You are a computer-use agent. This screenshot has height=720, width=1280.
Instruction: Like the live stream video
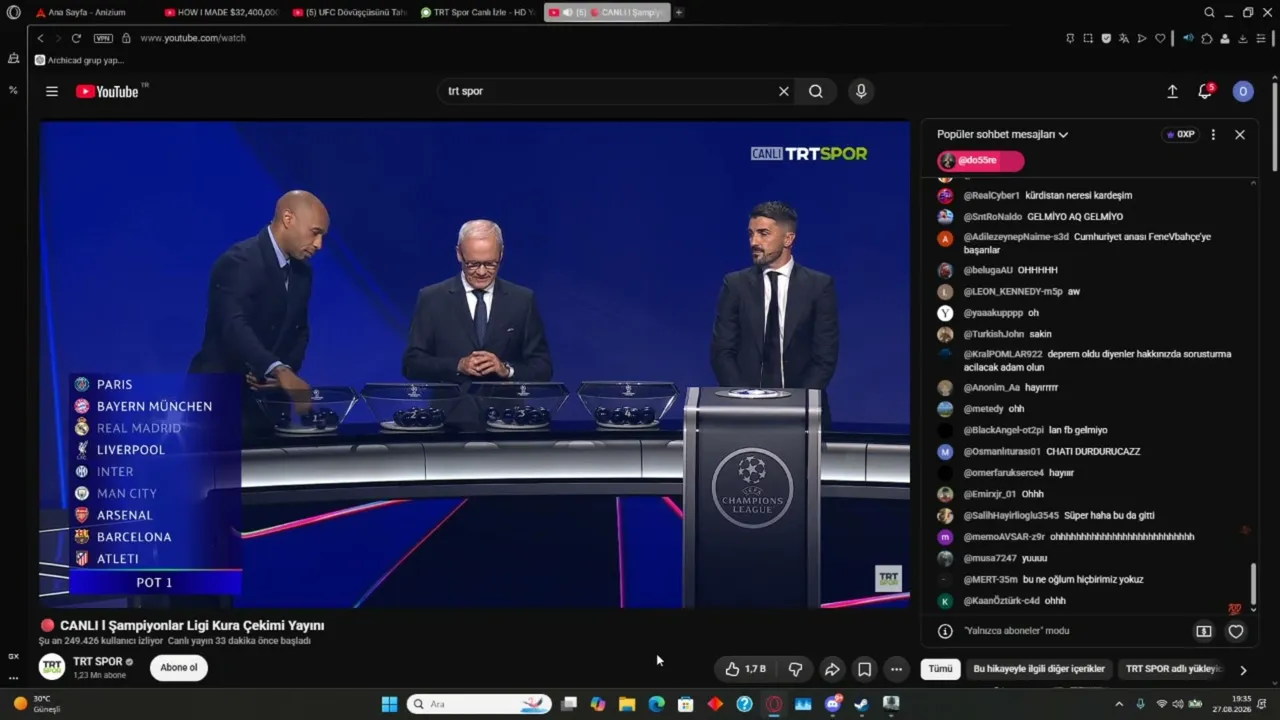click(x=745, y=669)
